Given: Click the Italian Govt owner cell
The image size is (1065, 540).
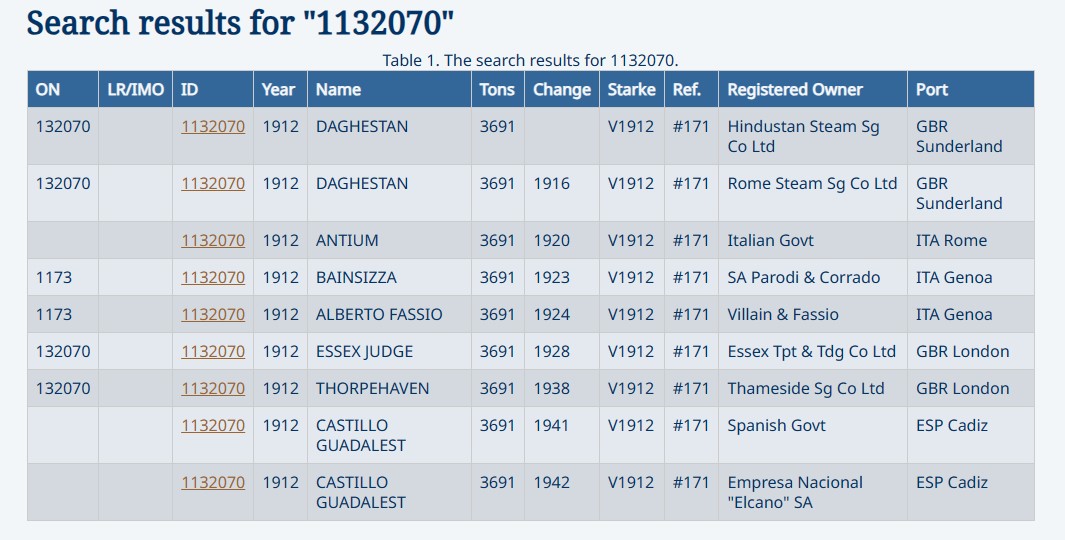Looking at the screenshot, I should pyautogui.click(x=770, y=241).
